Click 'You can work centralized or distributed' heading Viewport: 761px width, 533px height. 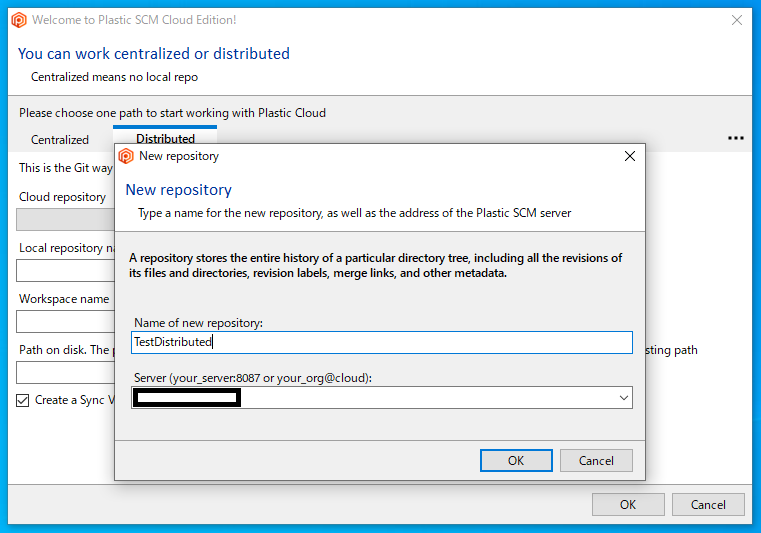pyautogui.click(x=154, y=53)
